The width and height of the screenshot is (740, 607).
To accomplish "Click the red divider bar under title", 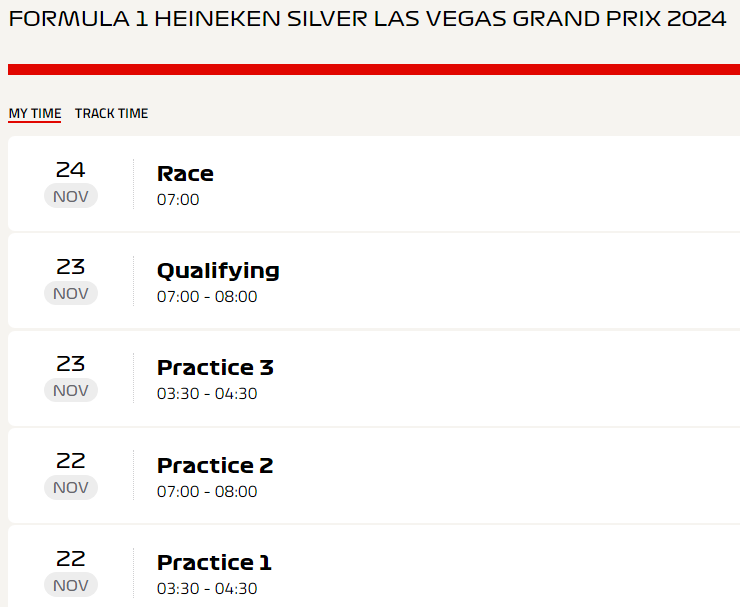I will [x=374, y=69].
